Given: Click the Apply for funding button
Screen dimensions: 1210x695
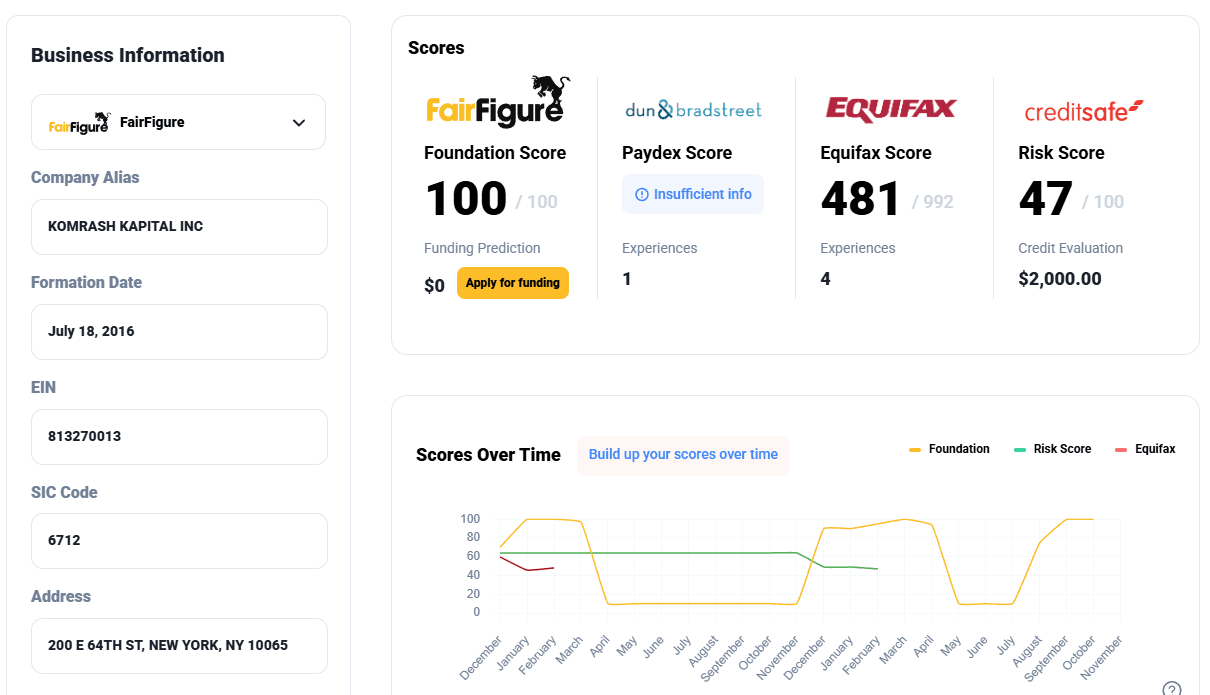Looking at the screenshot, I should 513,283.
